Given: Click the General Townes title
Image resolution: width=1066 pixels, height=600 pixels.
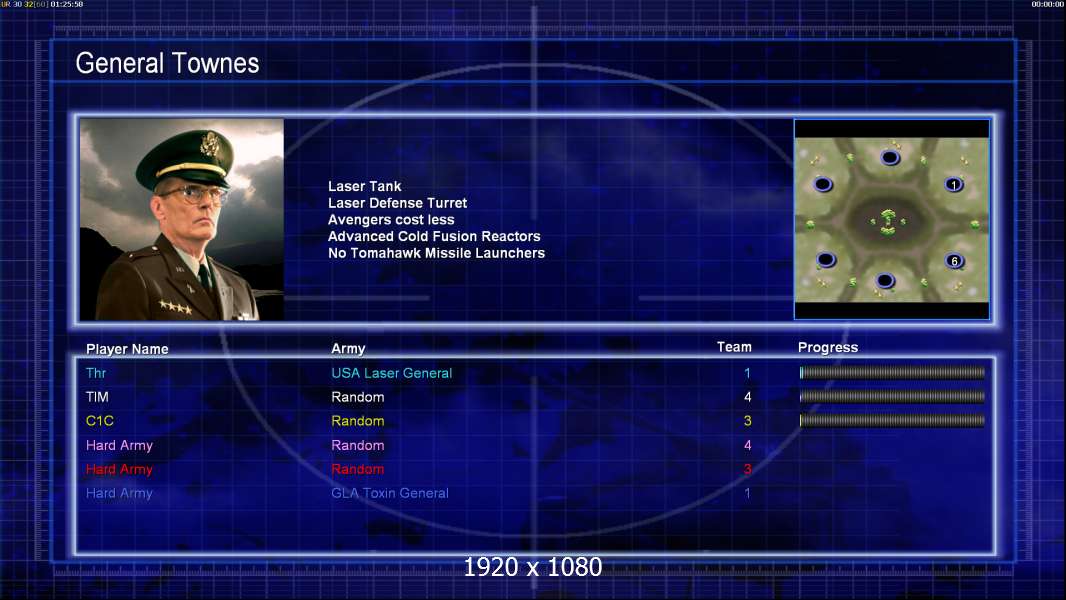Looking at the screenshot, I should (167, 63).
